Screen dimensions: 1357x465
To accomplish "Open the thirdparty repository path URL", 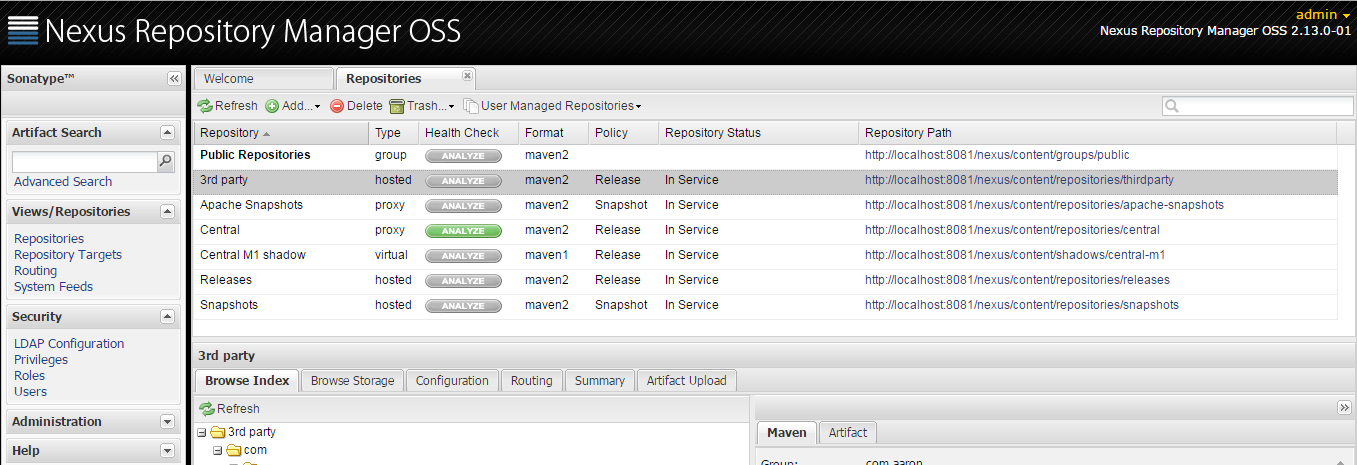I will point(1019,180).
